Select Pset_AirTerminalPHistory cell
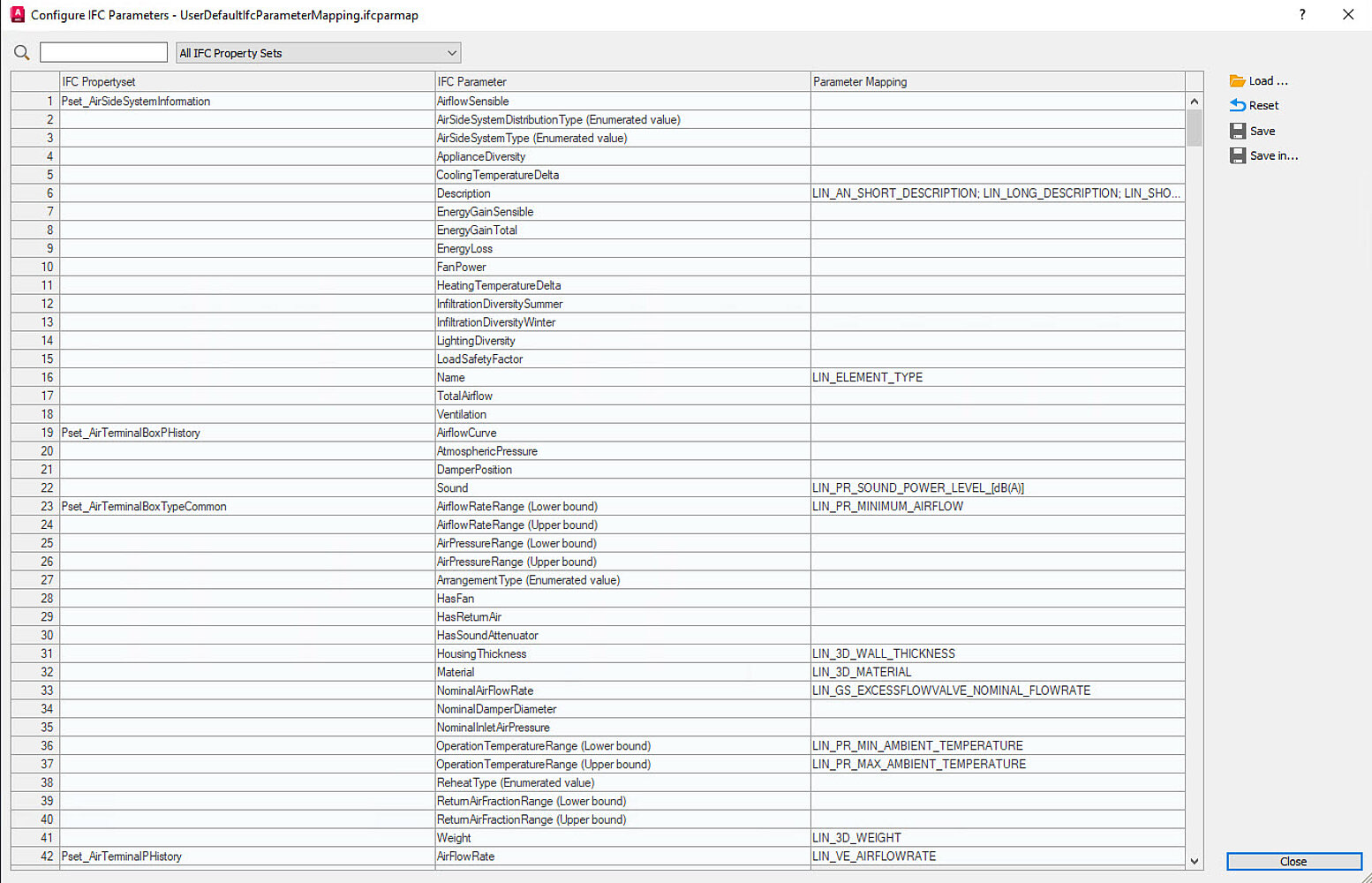This screenshot has width=1372, height=883. [x=247, y=857]
